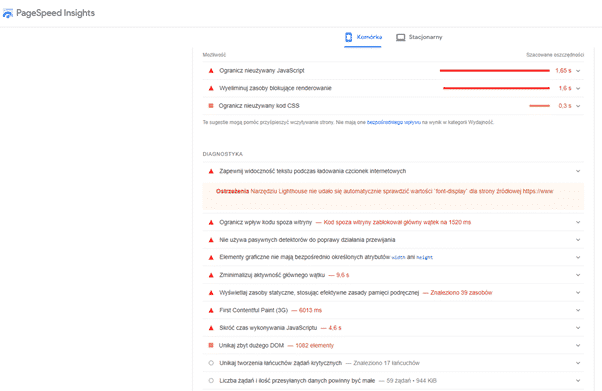
Task: Click the 1,65 s savings value
Action: click(563, 71)
